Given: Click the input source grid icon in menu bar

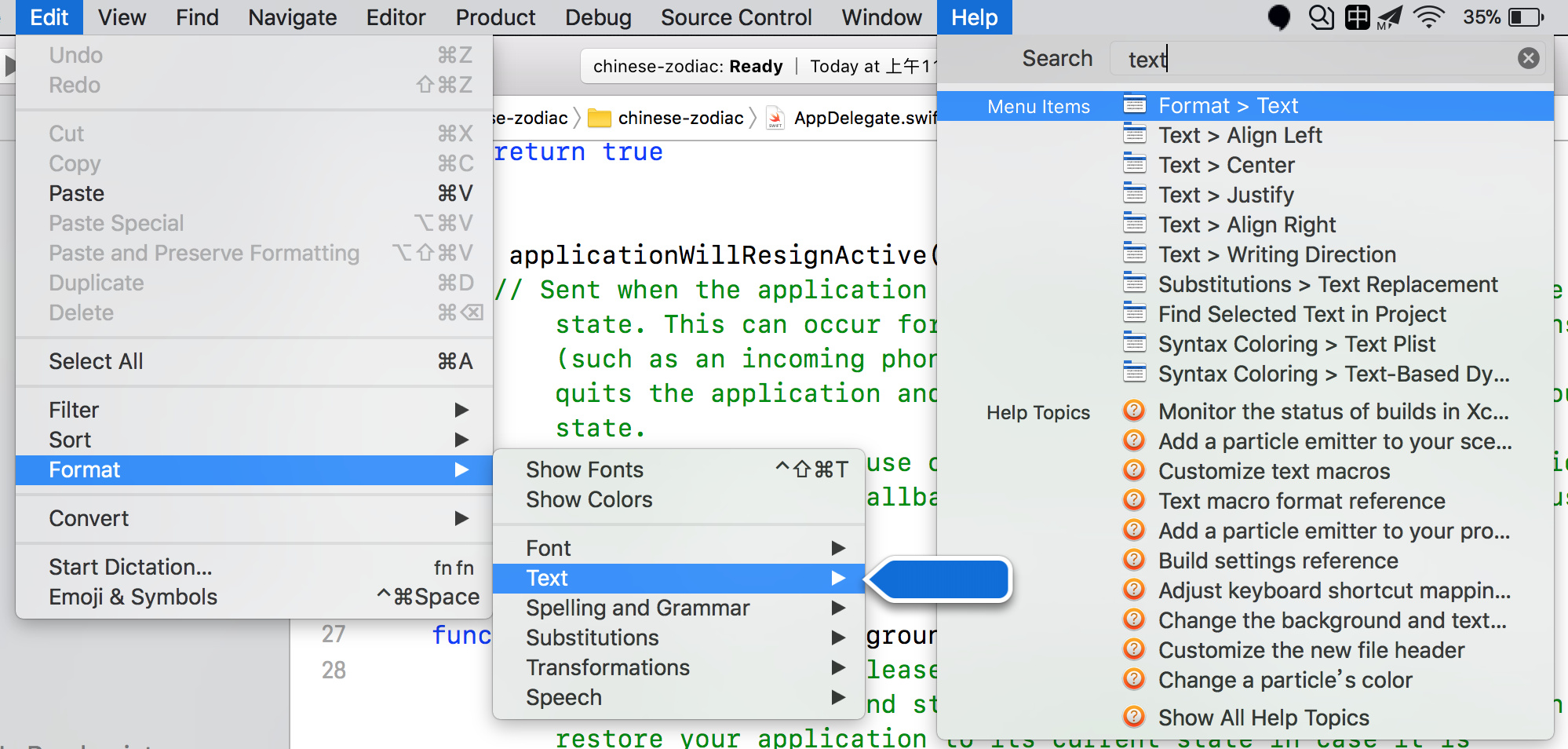Looking at the screenshot, I should click(x=1357, y=17).
